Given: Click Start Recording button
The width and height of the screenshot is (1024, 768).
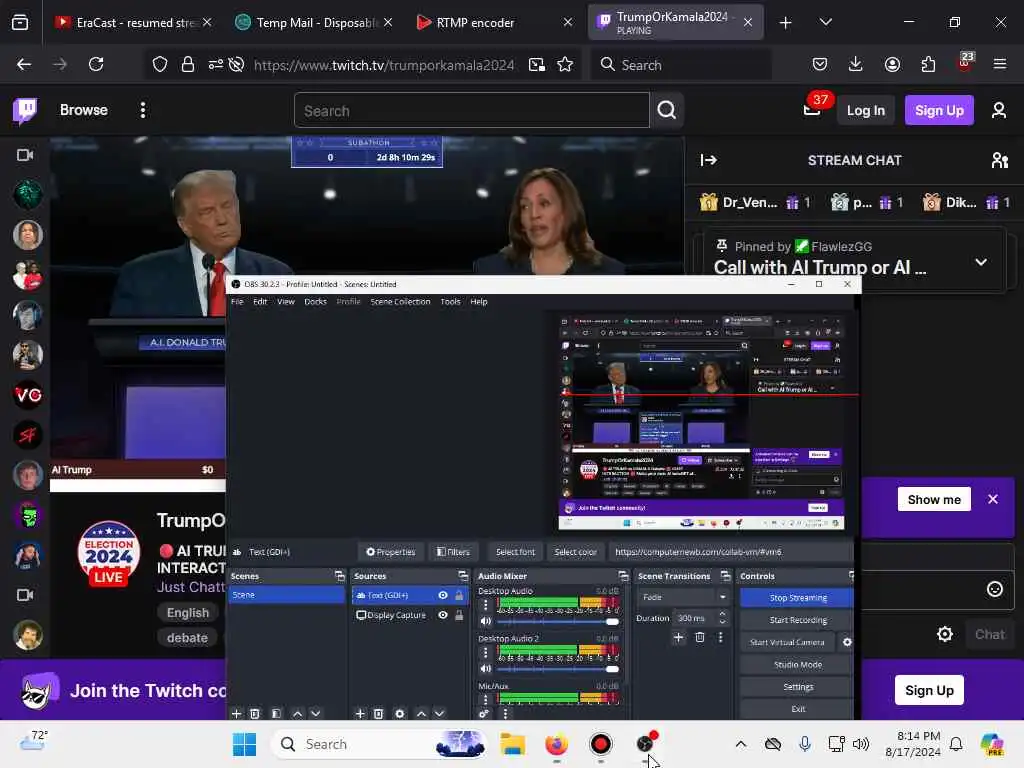Looking at the screenshot, I should tap(797, 620).
